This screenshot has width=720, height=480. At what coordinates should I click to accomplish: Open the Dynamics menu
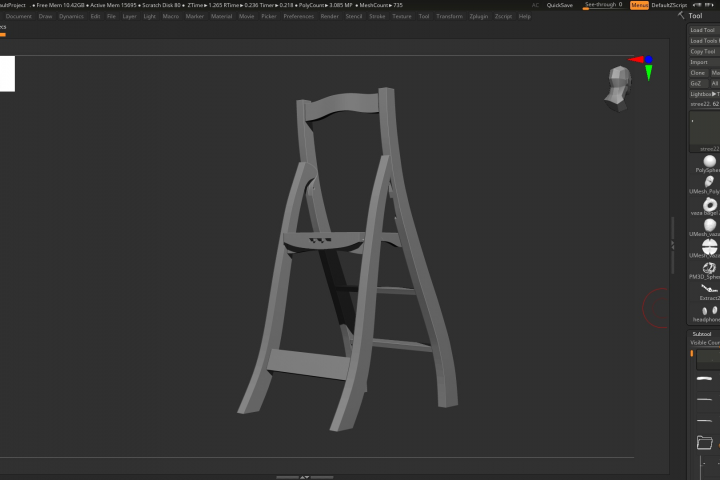(72, 16)
